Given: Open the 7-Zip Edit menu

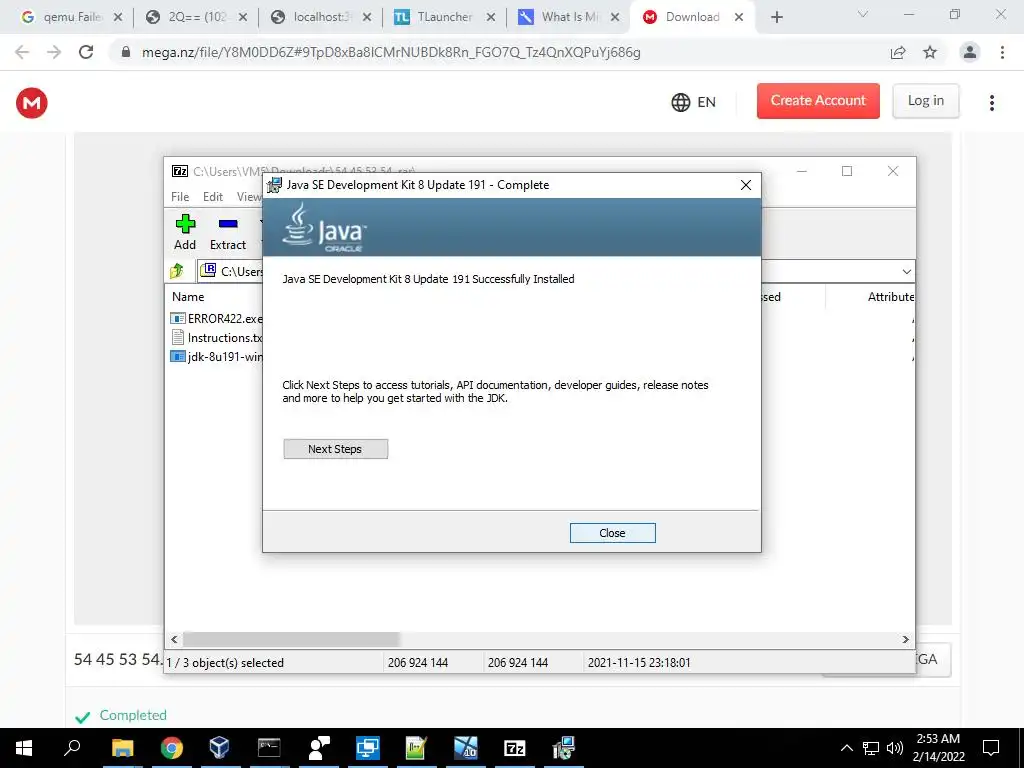Looking at the screenshot, I should tap(212, 197).
